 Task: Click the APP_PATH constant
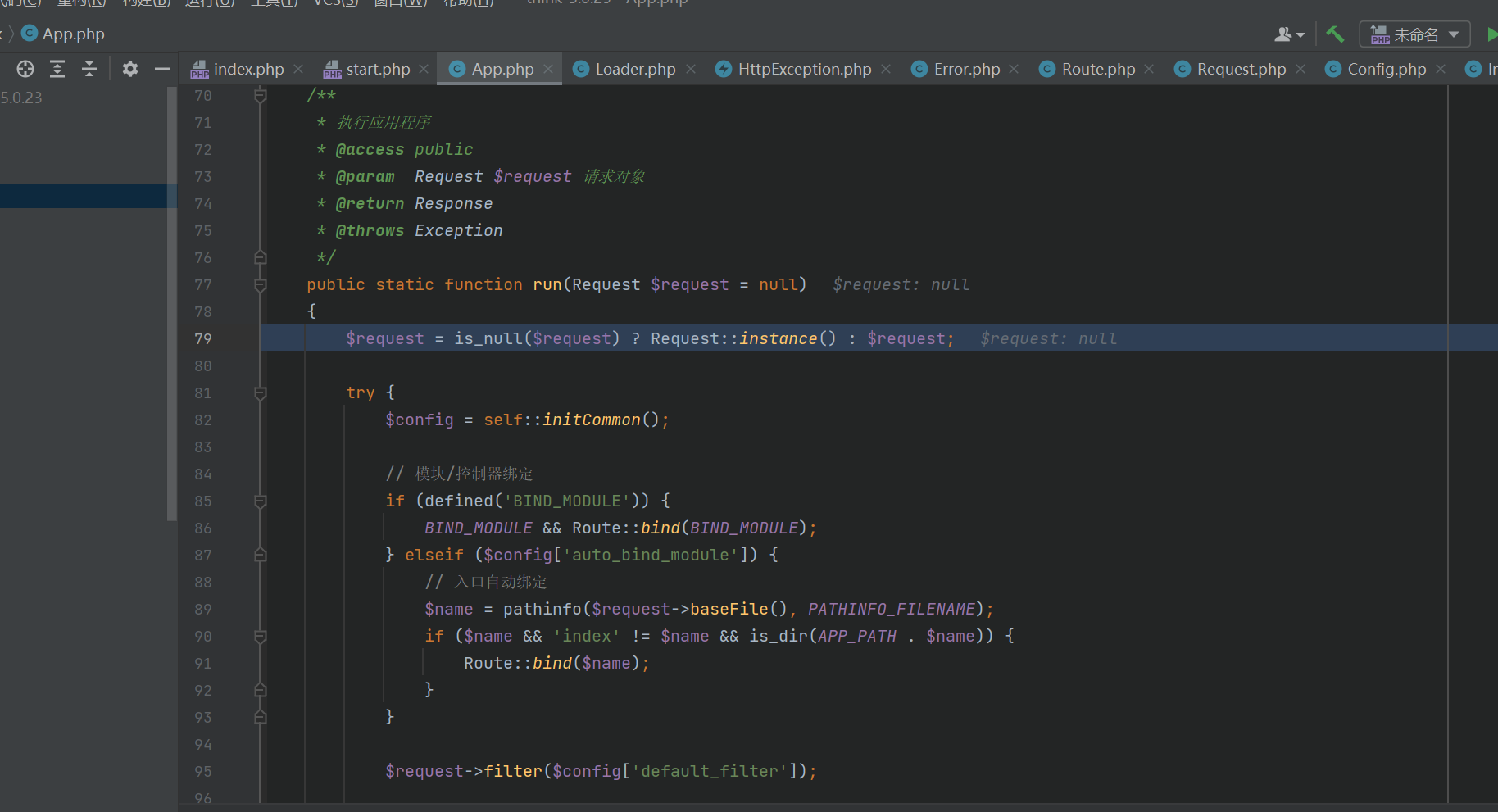click(857, 636)
